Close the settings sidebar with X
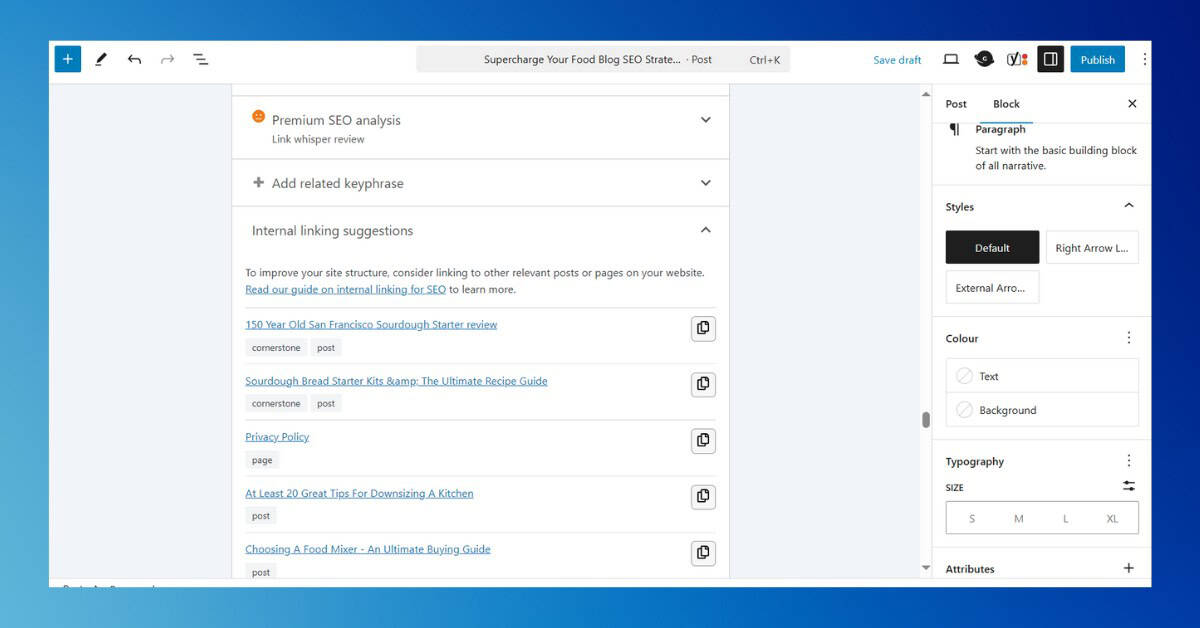1200x628 pixels. coord(1132,103)
